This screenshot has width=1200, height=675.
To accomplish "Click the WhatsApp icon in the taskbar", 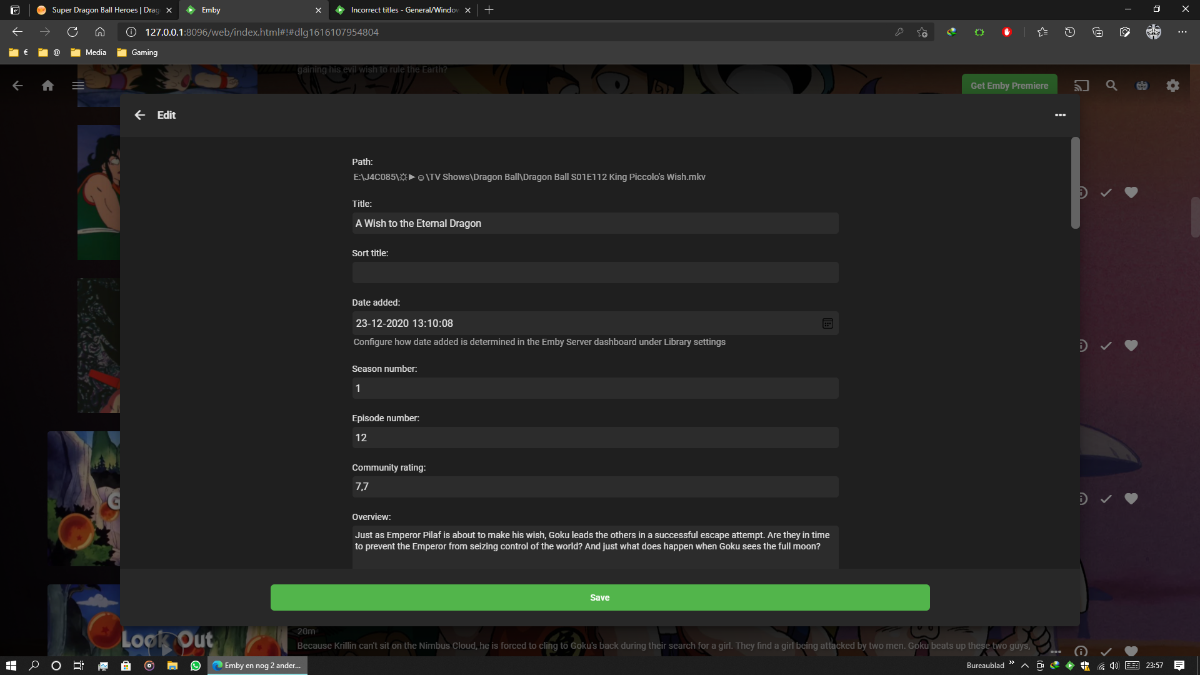I will pyautogui.click(x=196, y=665).
